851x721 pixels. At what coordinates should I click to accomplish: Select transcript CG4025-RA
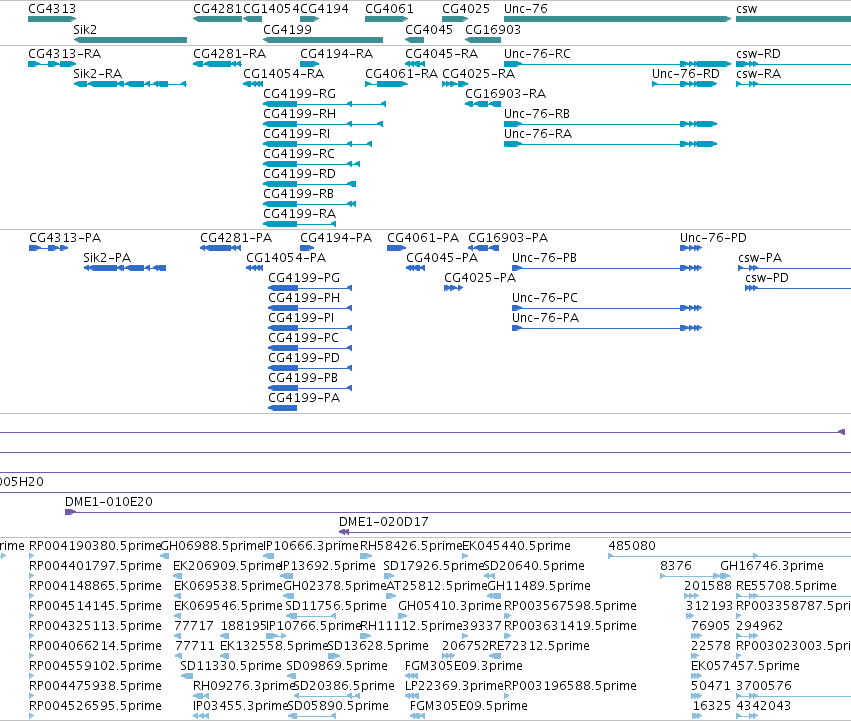(x=455, y=84)
